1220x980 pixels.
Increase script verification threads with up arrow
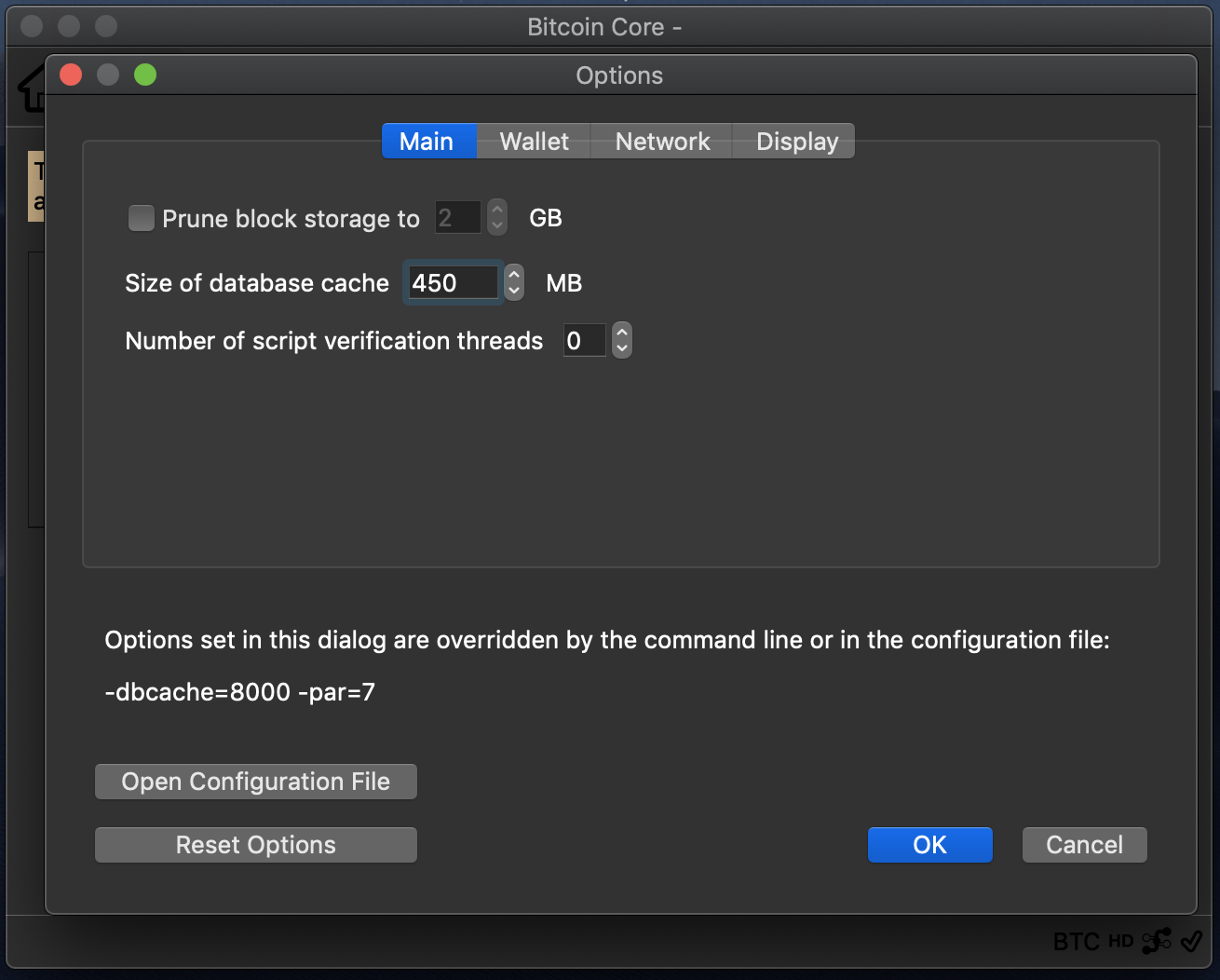(622, 332)
